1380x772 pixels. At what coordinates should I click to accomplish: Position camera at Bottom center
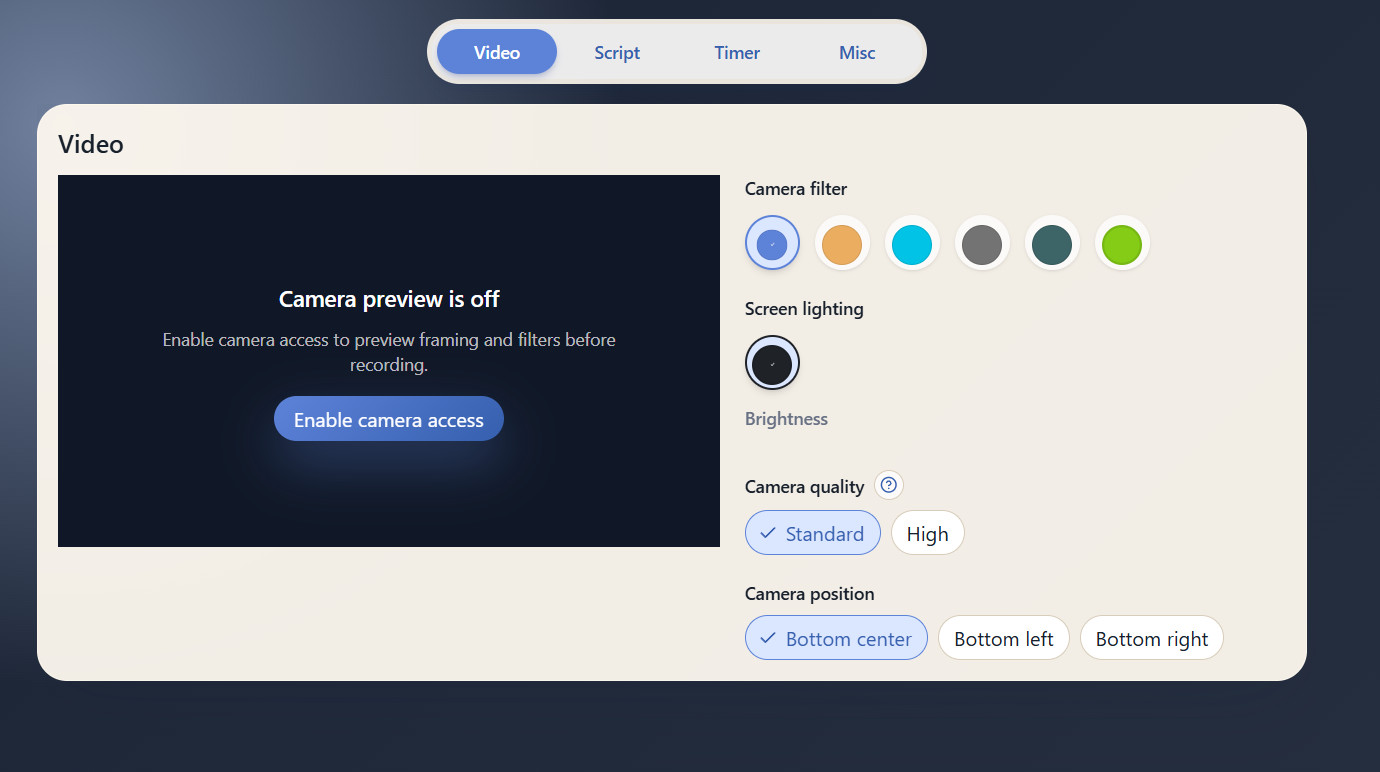[x=836, y=638]
